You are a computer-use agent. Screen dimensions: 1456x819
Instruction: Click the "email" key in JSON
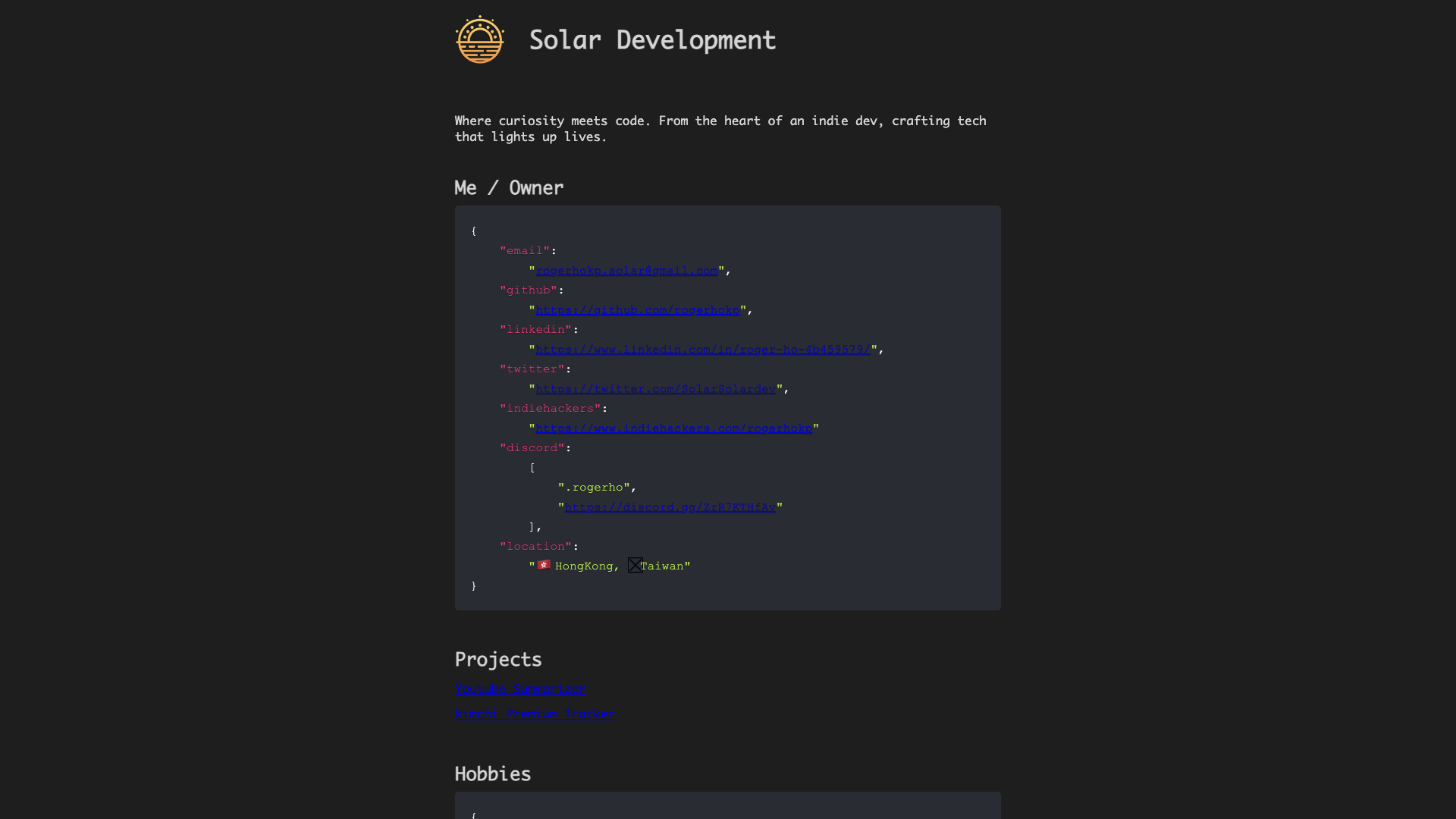[525, 251]
